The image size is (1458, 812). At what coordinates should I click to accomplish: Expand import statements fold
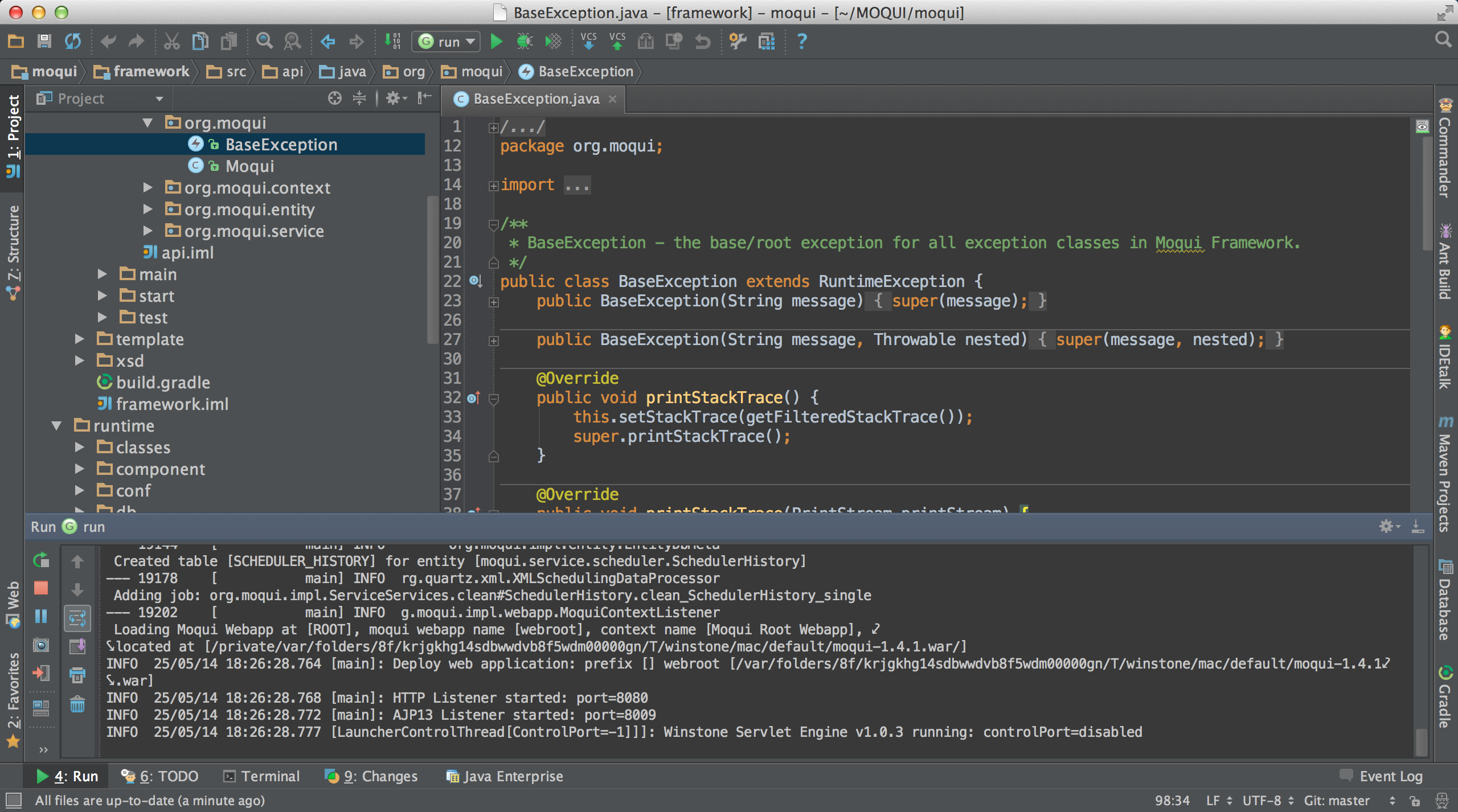tap(494, 186)
